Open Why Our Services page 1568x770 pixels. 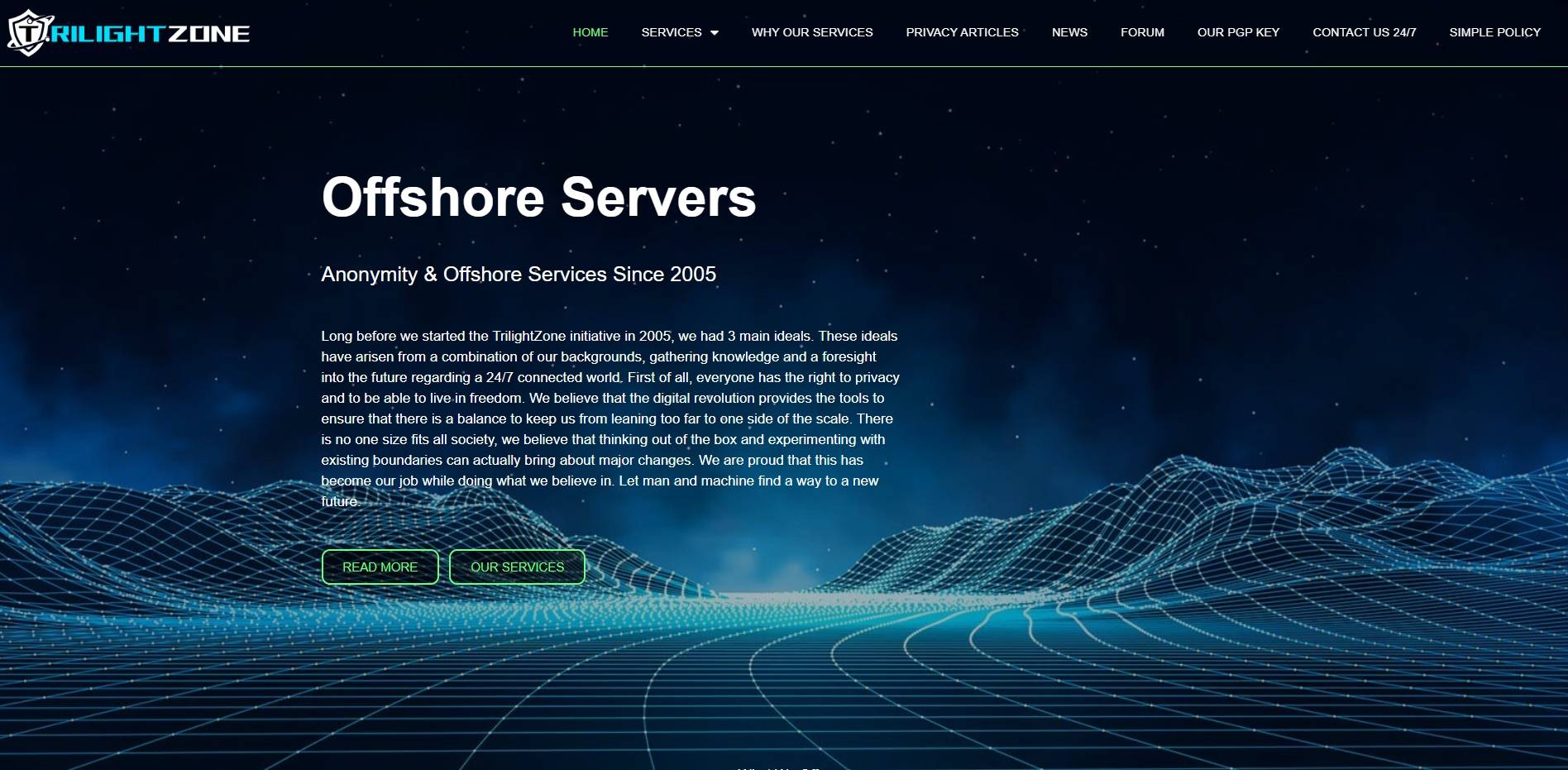[x=811, y=32]
